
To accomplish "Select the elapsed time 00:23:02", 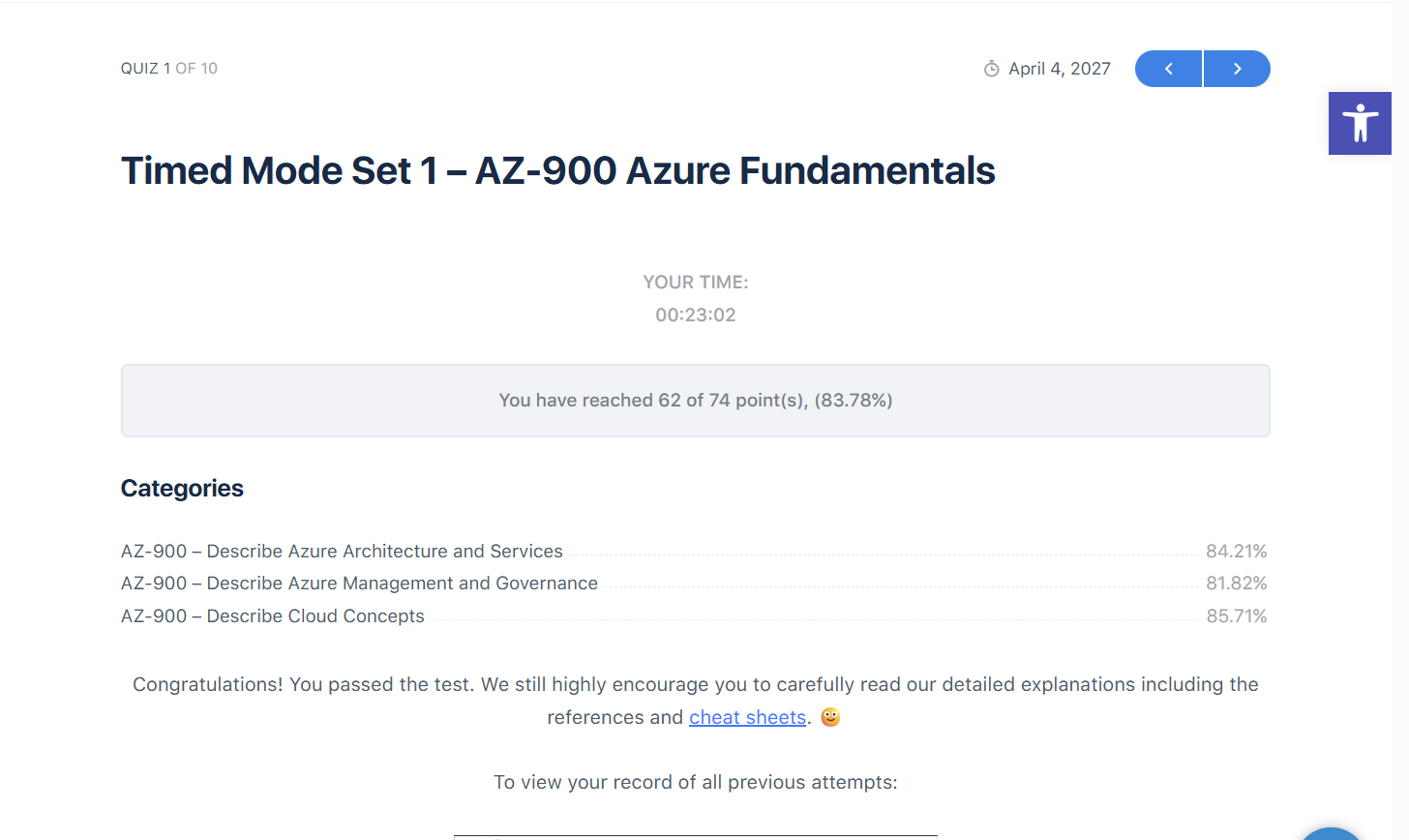I will 696,315.
